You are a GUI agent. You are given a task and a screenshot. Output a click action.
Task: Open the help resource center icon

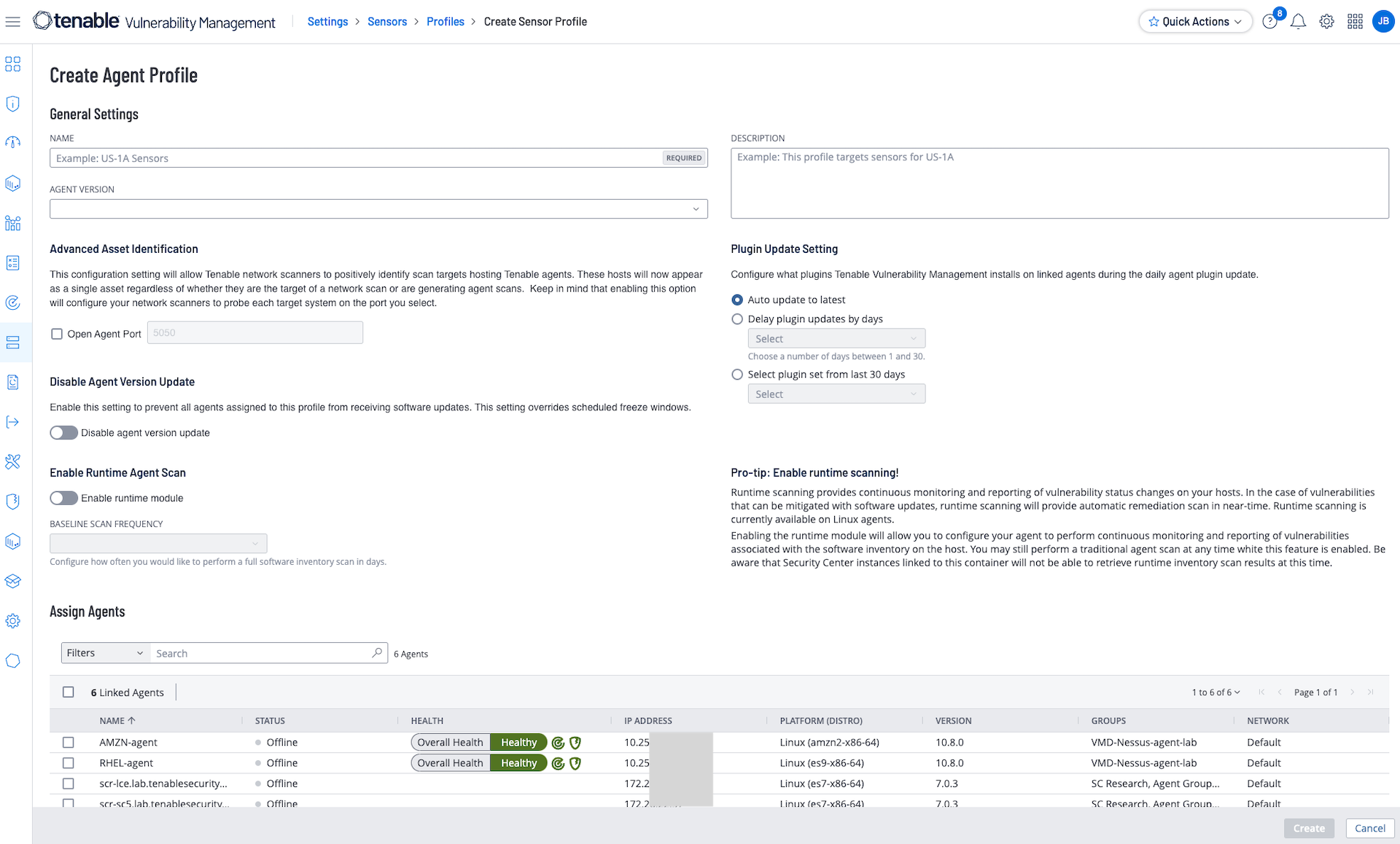(x=1269, y=22)
